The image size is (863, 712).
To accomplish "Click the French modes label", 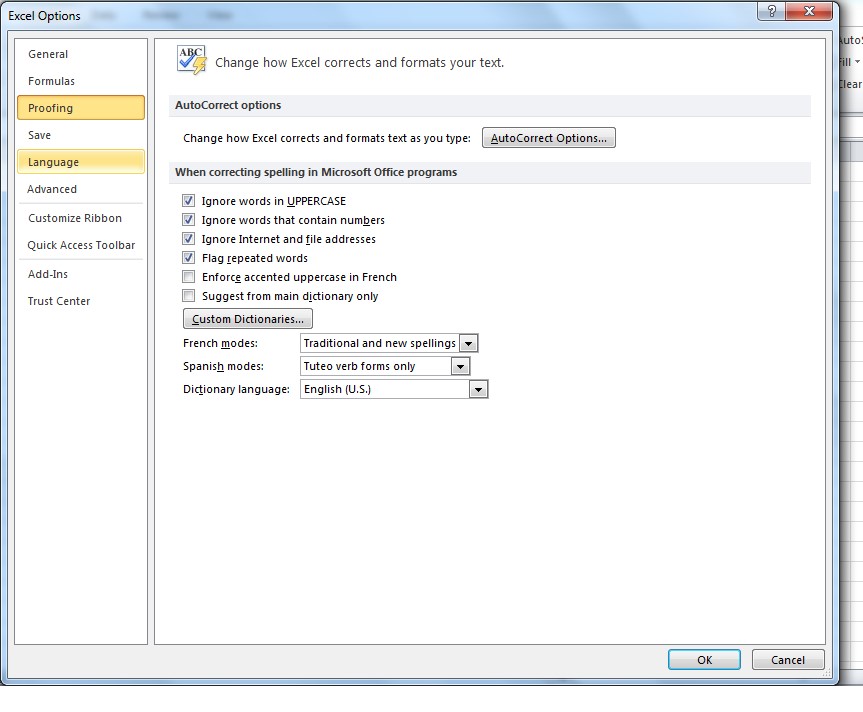I will point(220,343).
